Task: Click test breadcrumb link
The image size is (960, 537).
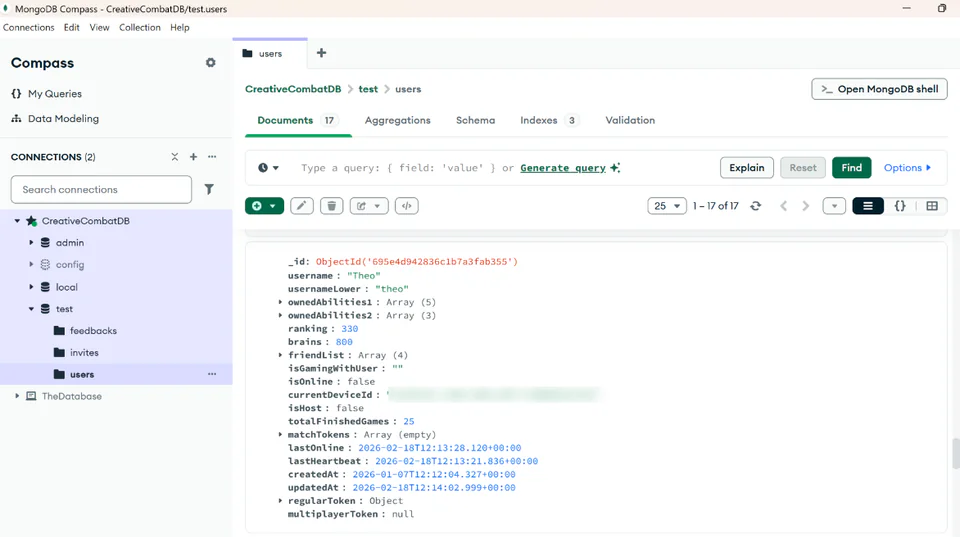Action: click(368, 89)
